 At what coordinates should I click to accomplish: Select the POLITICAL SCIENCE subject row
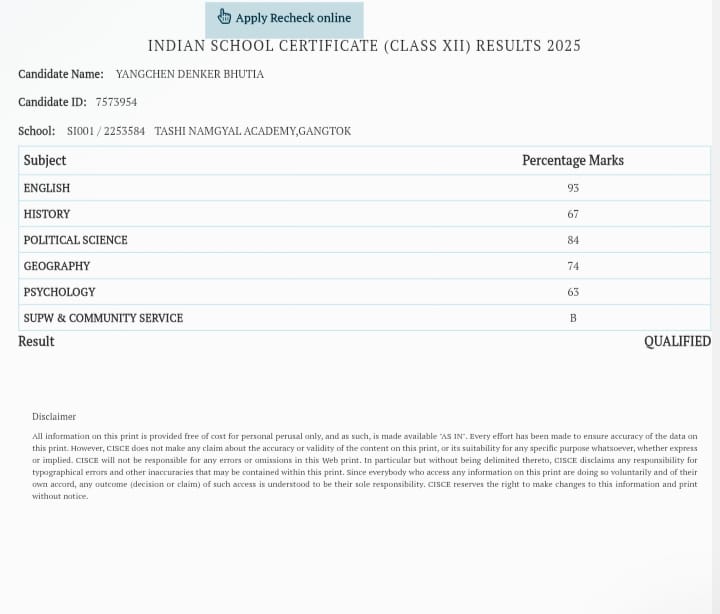click(76, 240)
